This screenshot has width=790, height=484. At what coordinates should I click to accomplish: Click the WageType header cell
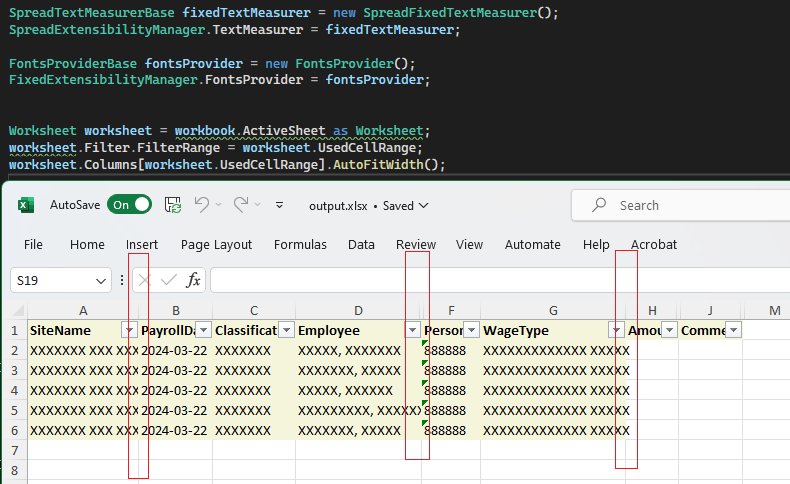click(553, 330)
